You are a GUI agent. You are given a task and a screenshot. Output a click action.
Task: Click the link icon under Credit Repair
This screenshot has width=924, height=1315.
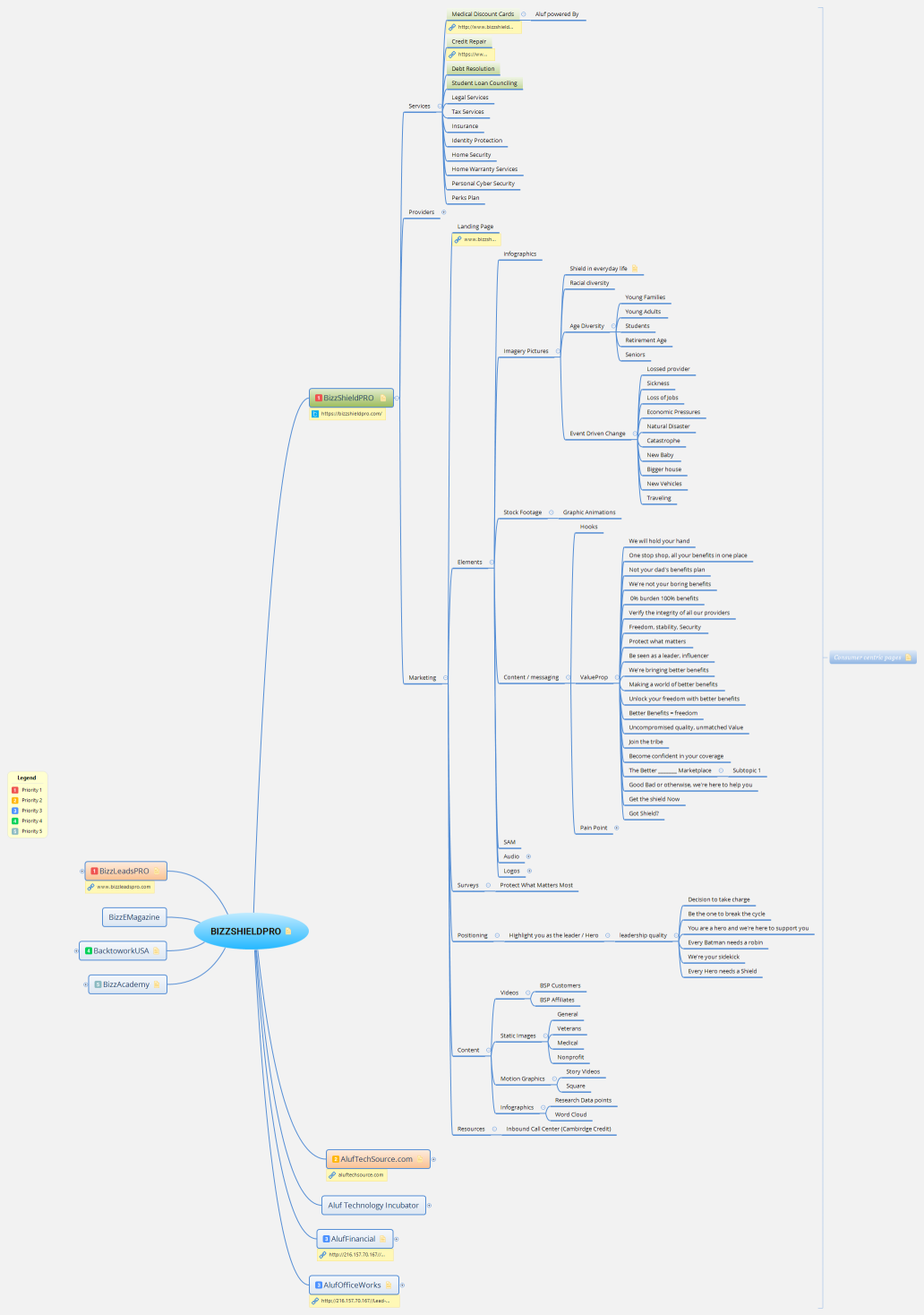tap(452, 55)
